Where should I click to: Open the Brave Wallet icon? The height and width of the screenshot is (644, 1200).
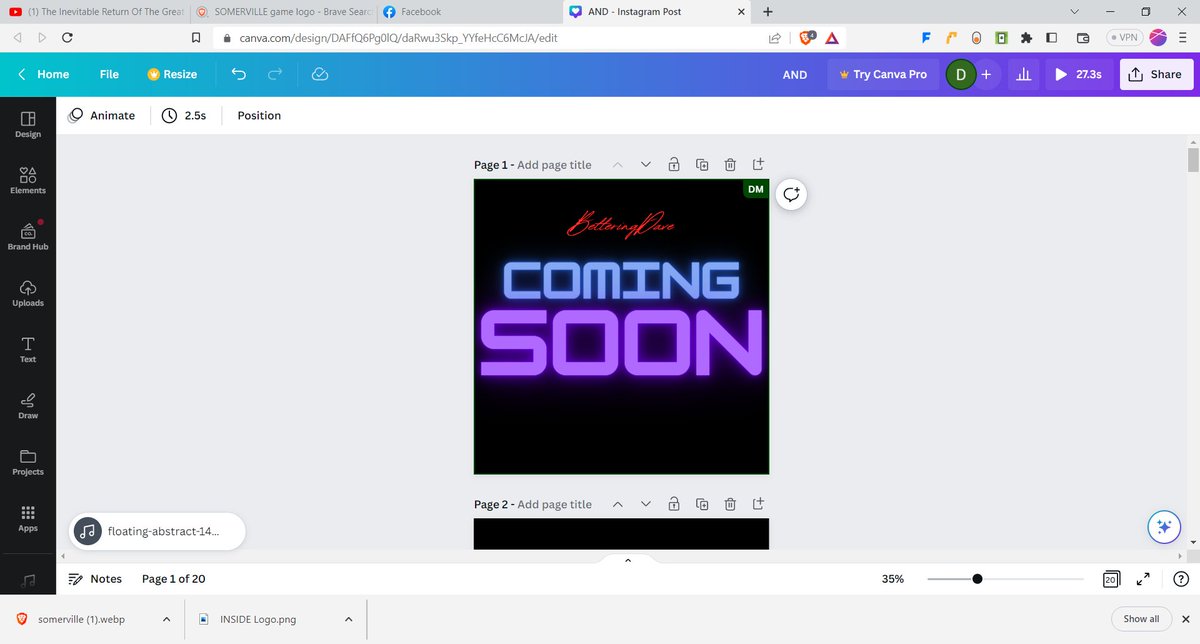(1083, 38)
